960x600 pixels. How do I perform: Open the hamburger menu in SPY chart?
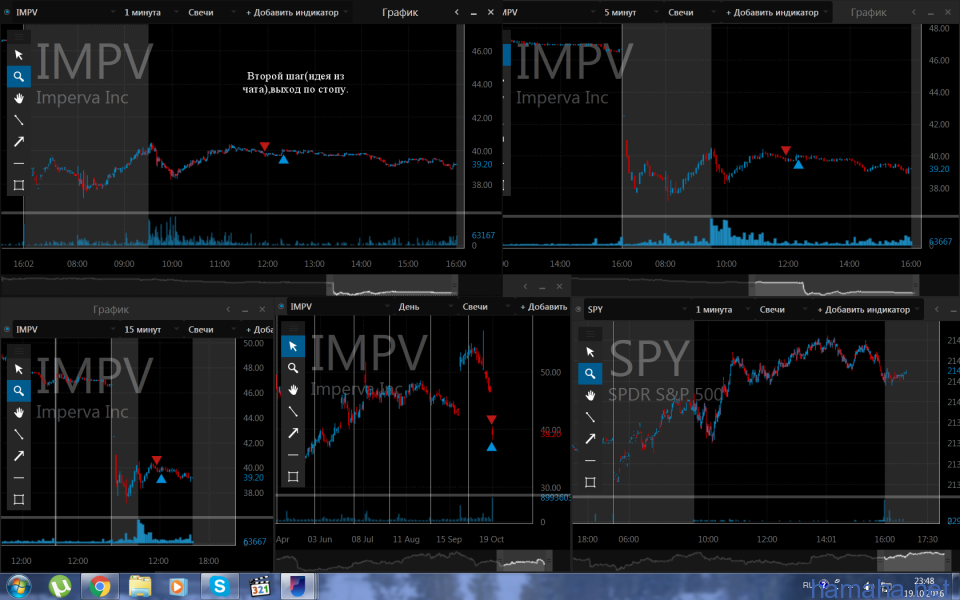click(590, 334)
